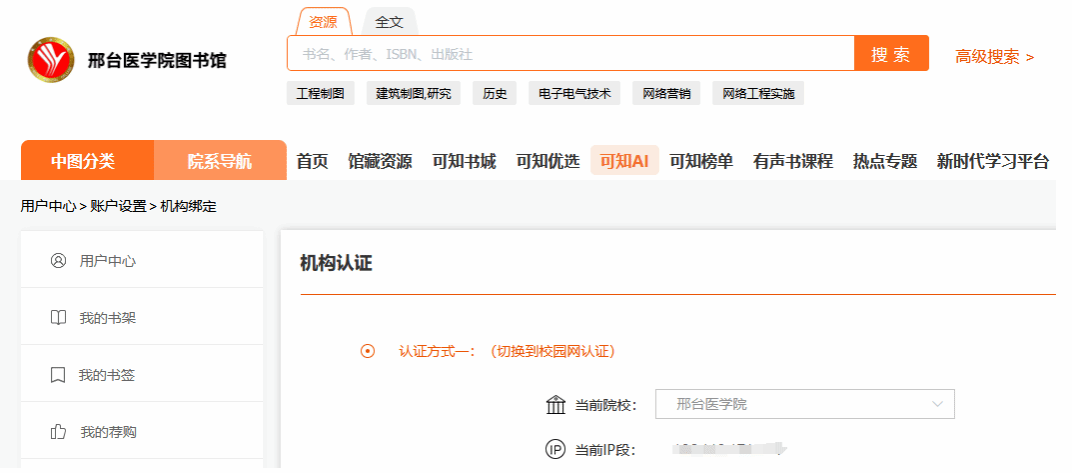Click 机构绑定 in the breadcrumb

click(x=189, y=206)
